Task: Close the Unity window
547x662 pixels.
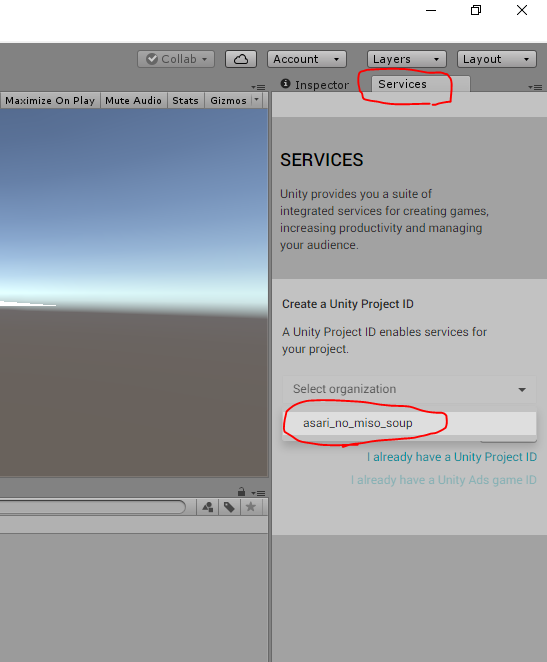Action: 522,10
